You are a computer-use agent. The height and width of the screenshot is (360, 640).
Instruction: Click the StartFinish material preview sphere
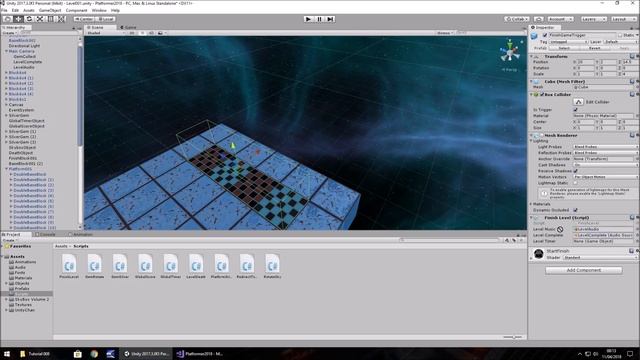(538, 253)
